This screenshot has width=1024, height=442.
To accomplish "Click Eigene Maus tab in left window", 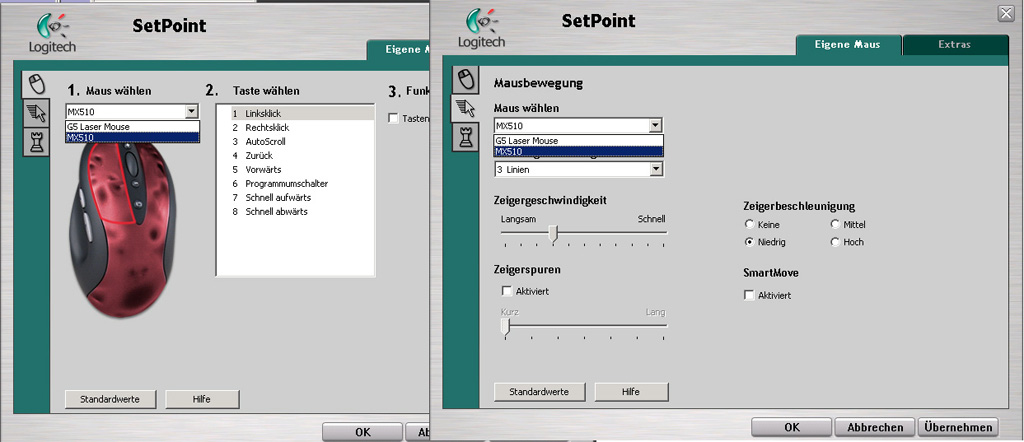I will (x=398, y=50).
